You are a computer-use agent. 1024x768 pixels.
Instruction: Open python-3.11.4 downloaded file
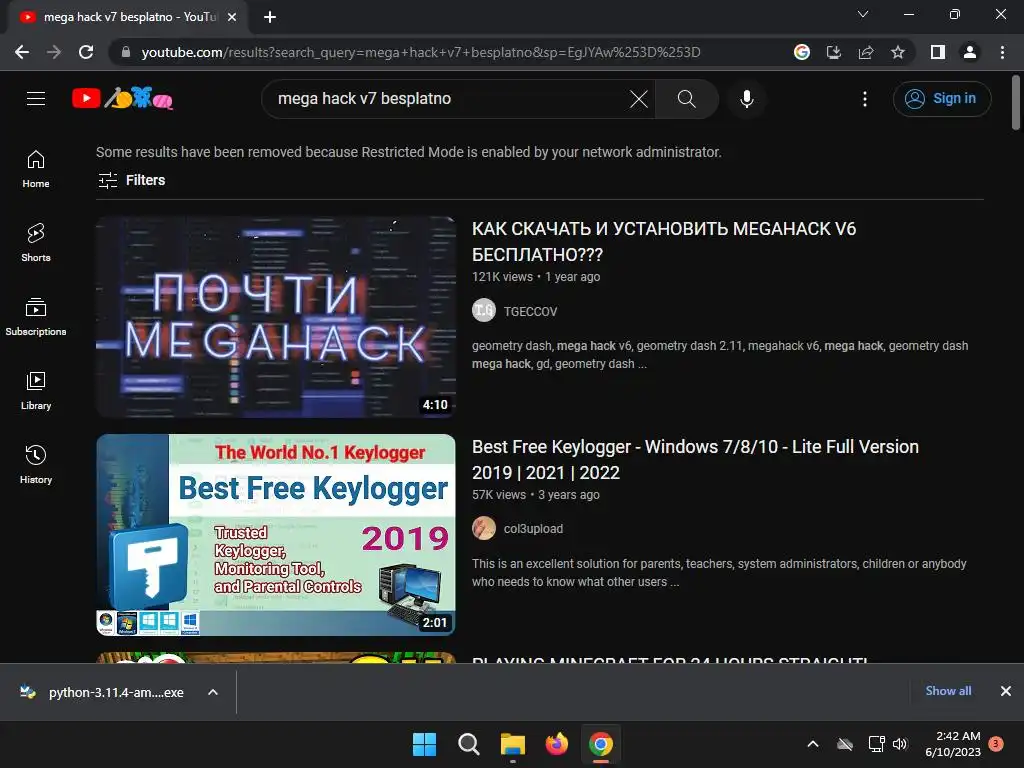click(102, 692)
